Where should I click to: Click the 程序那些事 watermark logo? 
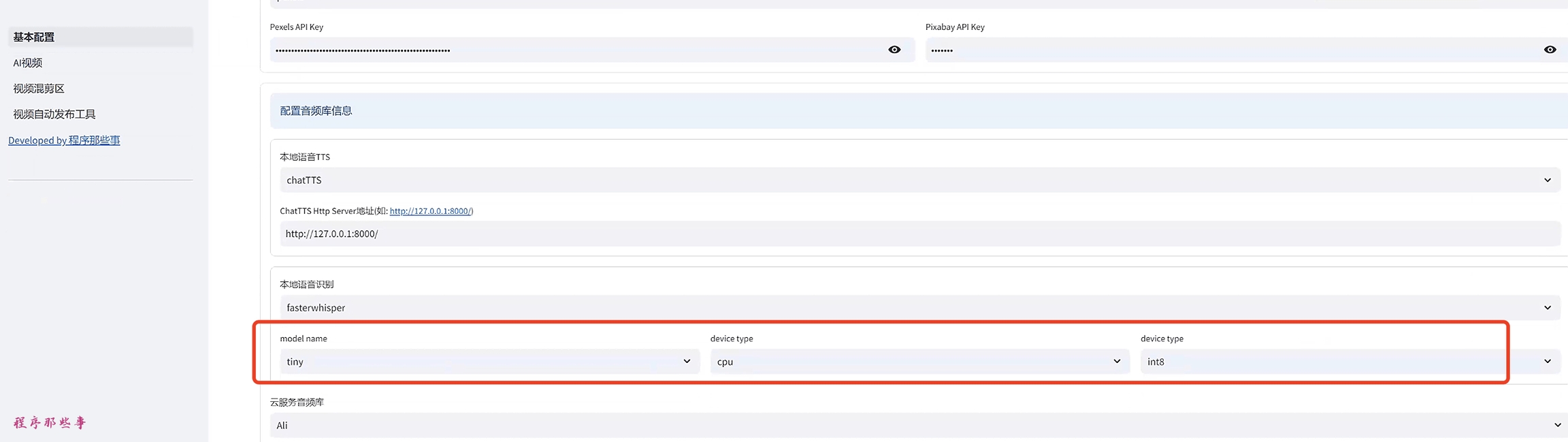(50, 423)
